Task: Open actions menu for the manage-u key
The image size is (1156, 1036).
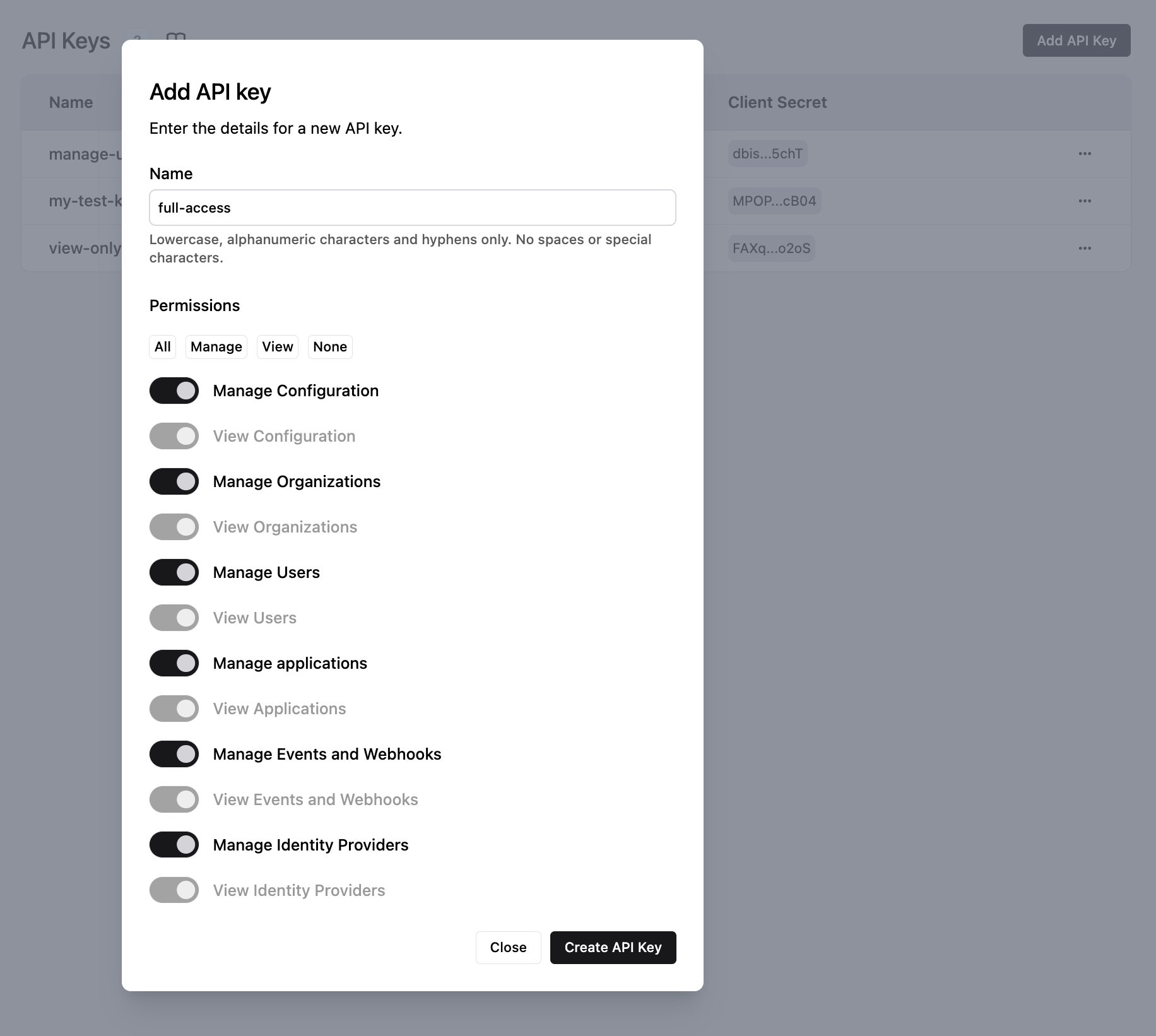Action: (x=1085, y=153)
